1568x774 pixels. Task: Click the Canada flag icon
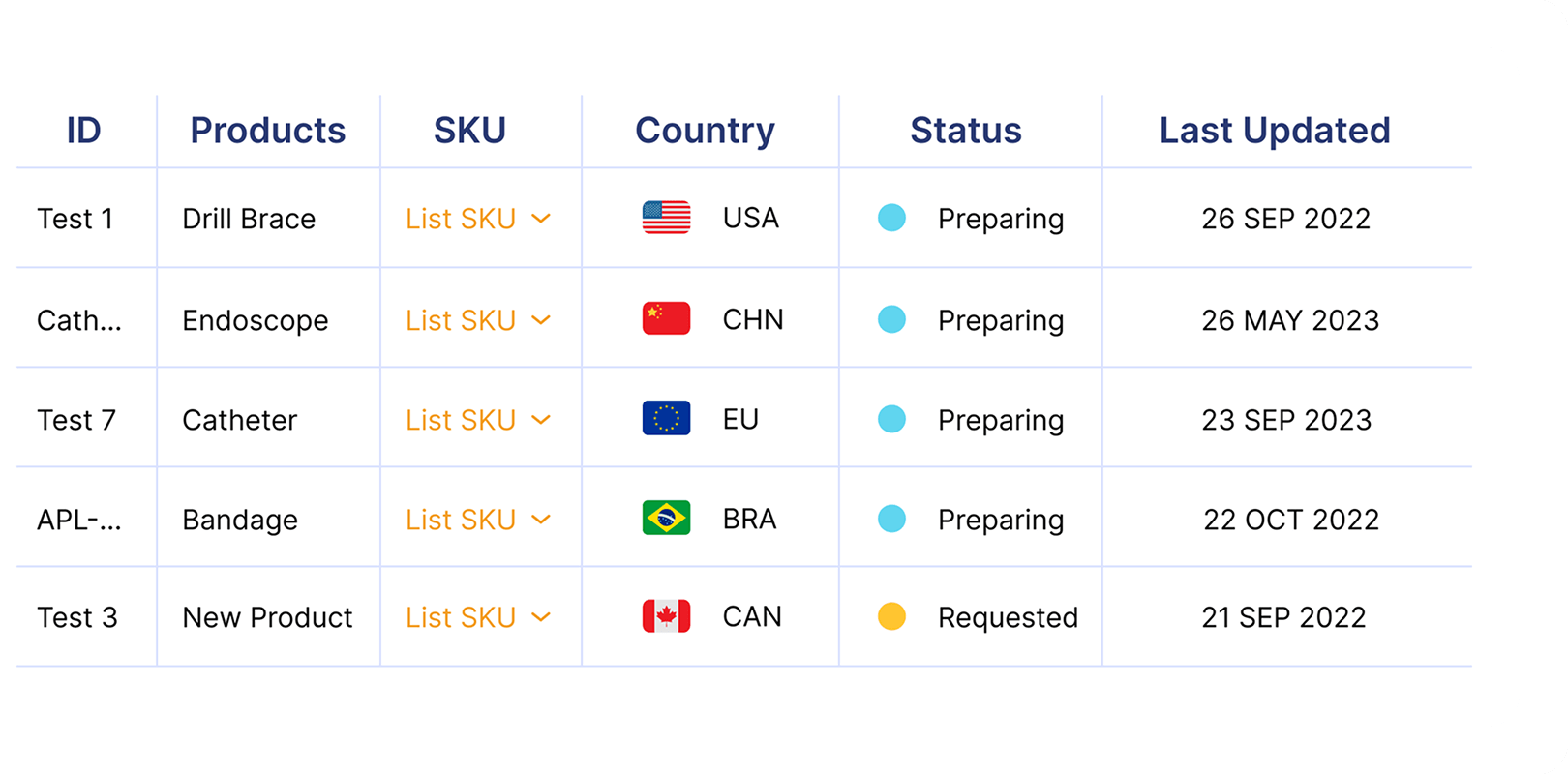[x=666, y=616]
